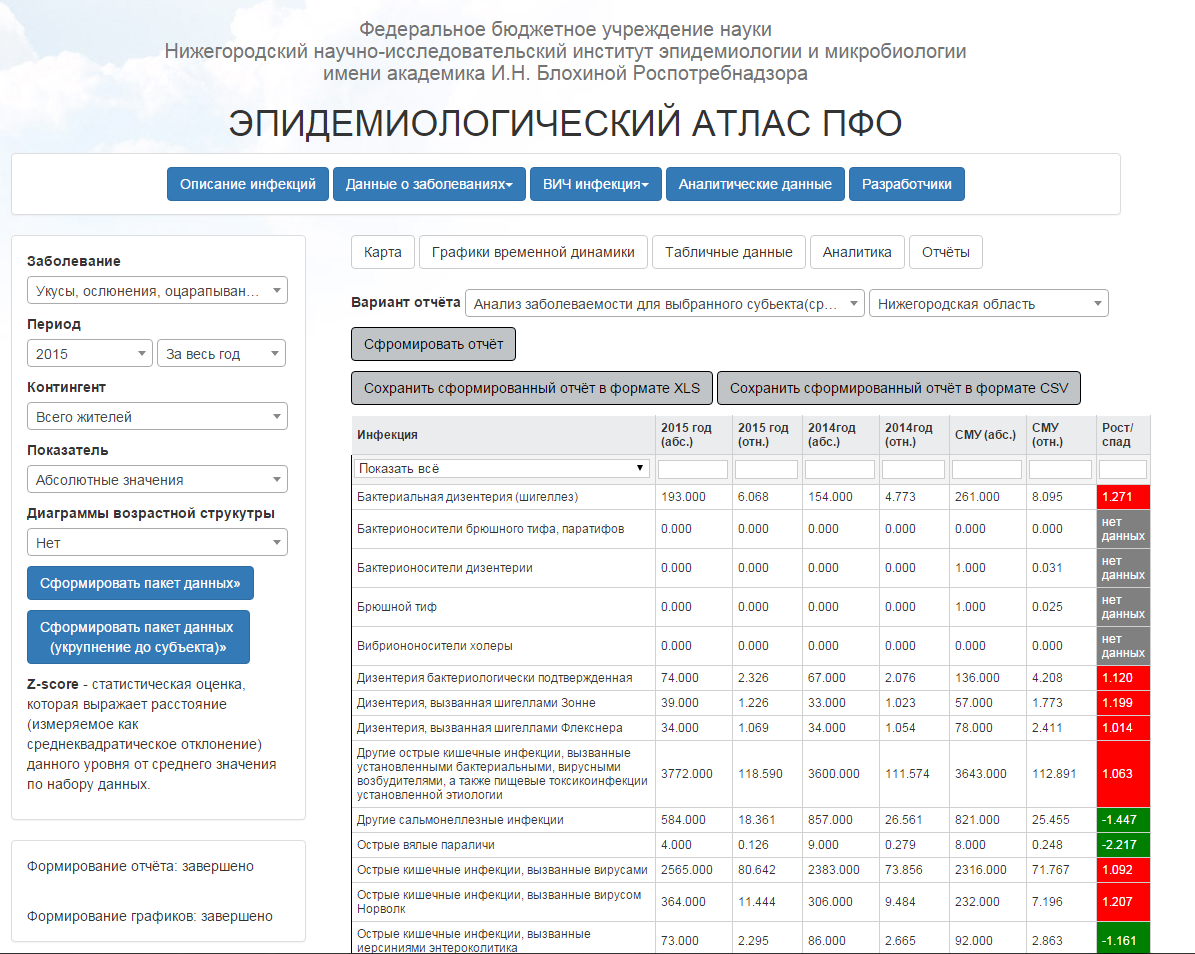Click the 584.000 value cell
Viewport: 1195px width, 954px height.
tap(693, 820)
